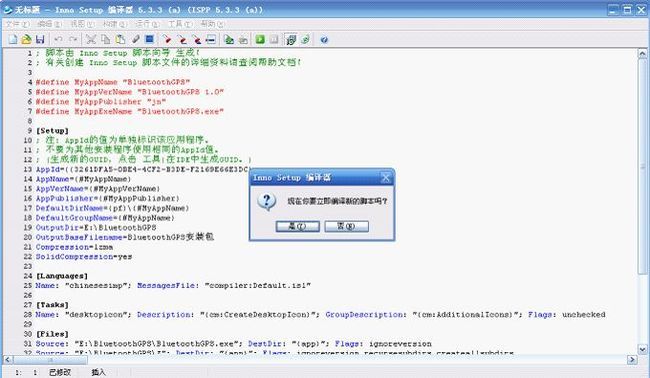Click the Source BluetoothGPS.exe line 31
Viewport: 650px width, 378px height.
(233, 344)
